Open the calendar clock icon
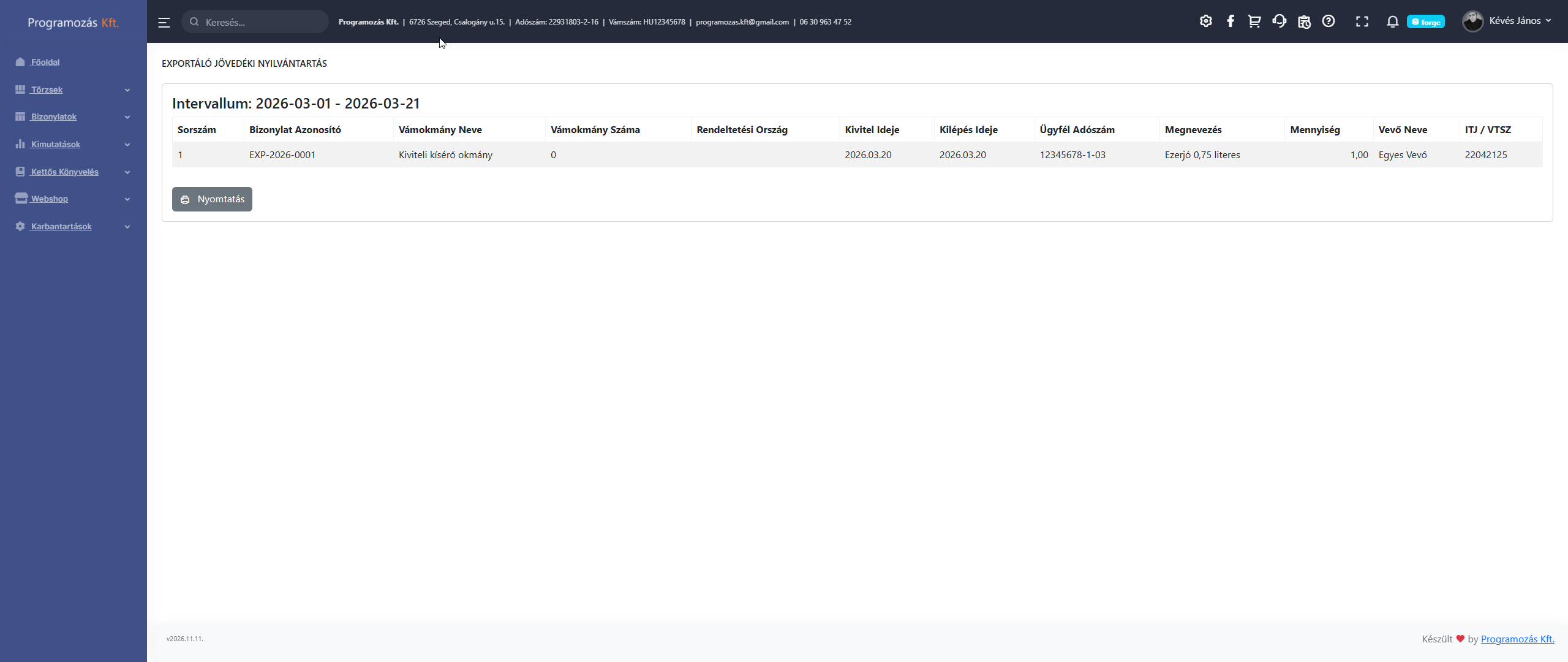The width and height of the screenshot is (1568, 662). 1304,21
